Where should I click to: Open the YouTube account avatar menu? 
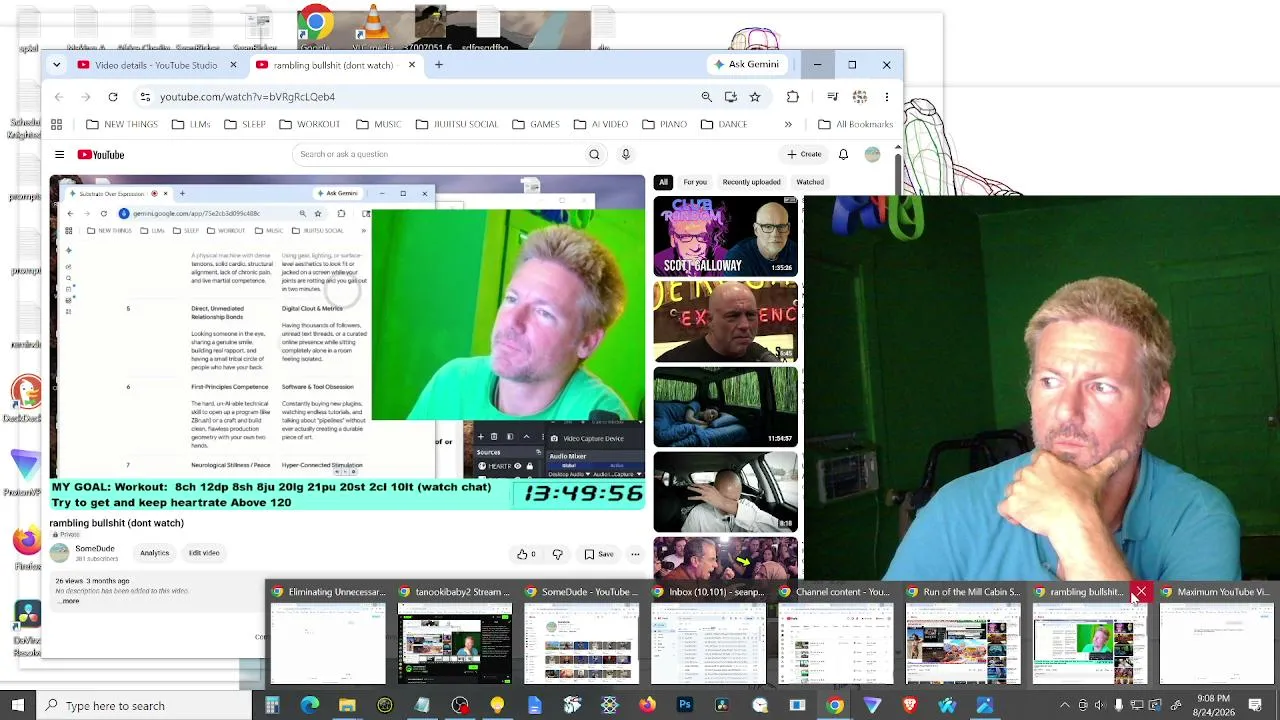pos(872,154)
